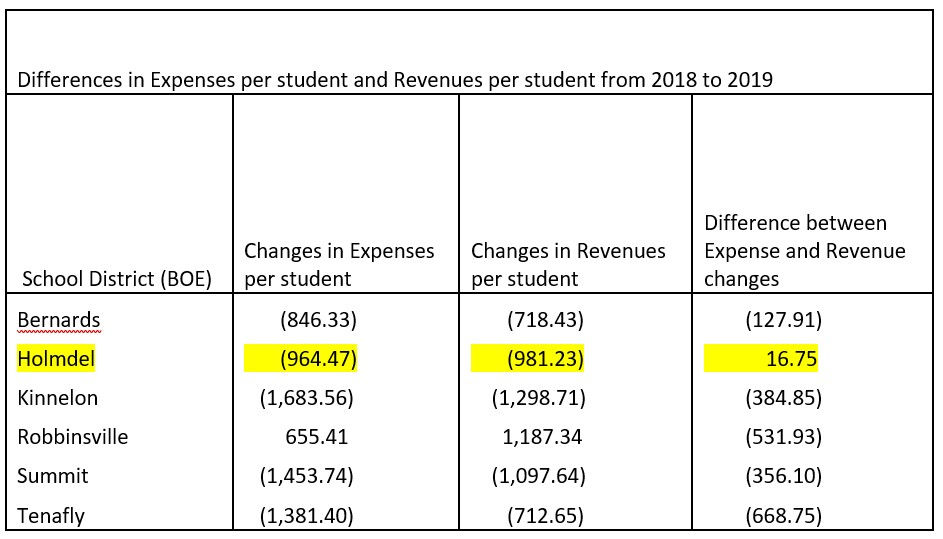Image resolution: width=943 pixels, height=539 pixels.
Task: Select the Kinnelon difference value (384.85)
Action: click(784, 398)
